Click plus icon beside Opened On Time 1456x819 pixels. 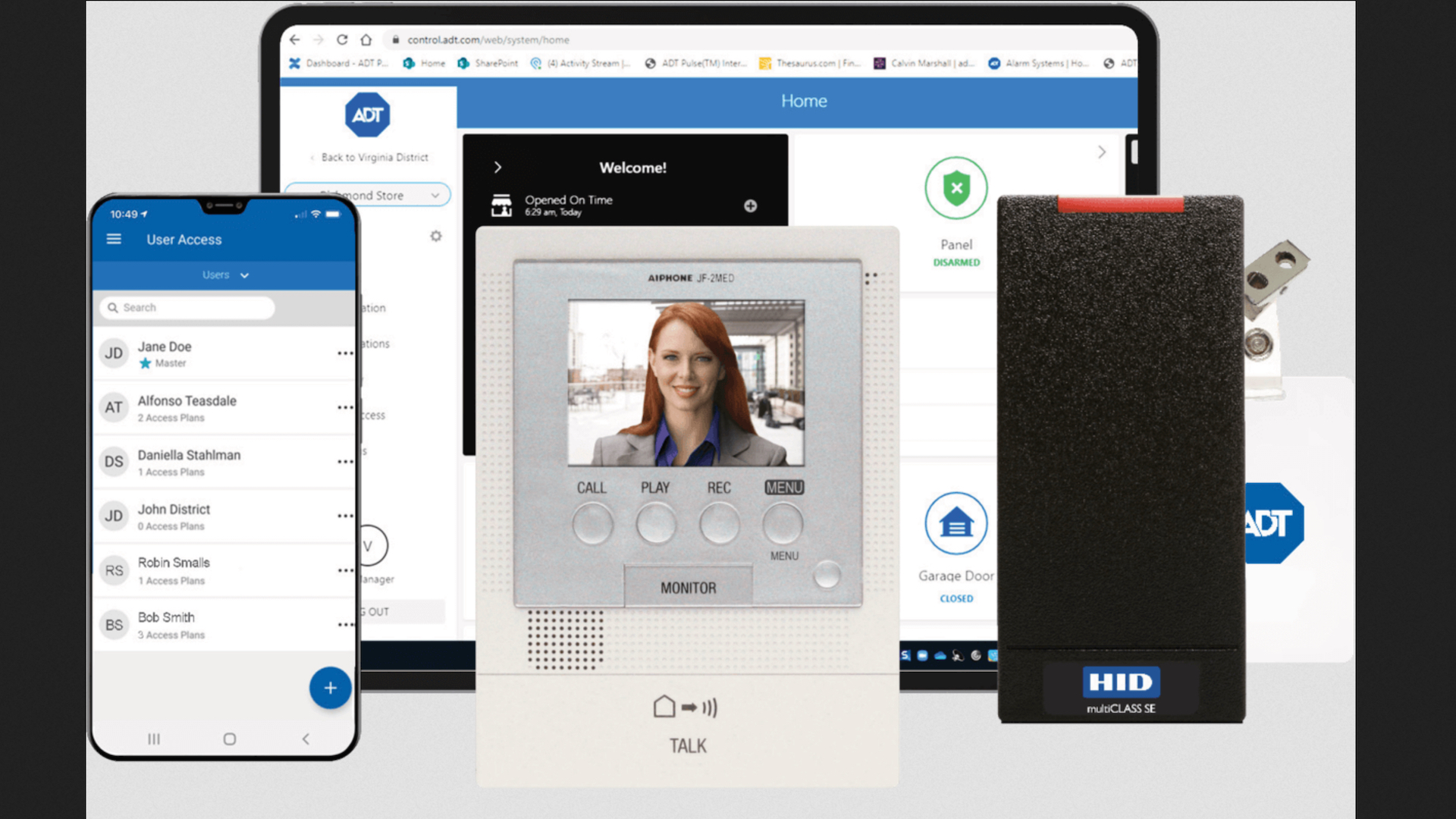coord(750,206)
